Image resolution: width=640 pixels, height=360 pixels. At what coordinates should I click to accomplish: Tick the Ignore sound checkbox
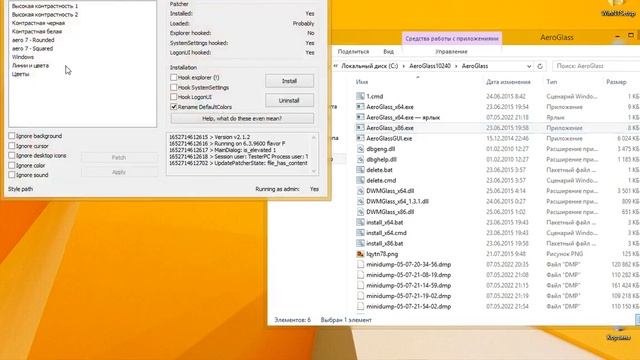click(x=11, y=175)
